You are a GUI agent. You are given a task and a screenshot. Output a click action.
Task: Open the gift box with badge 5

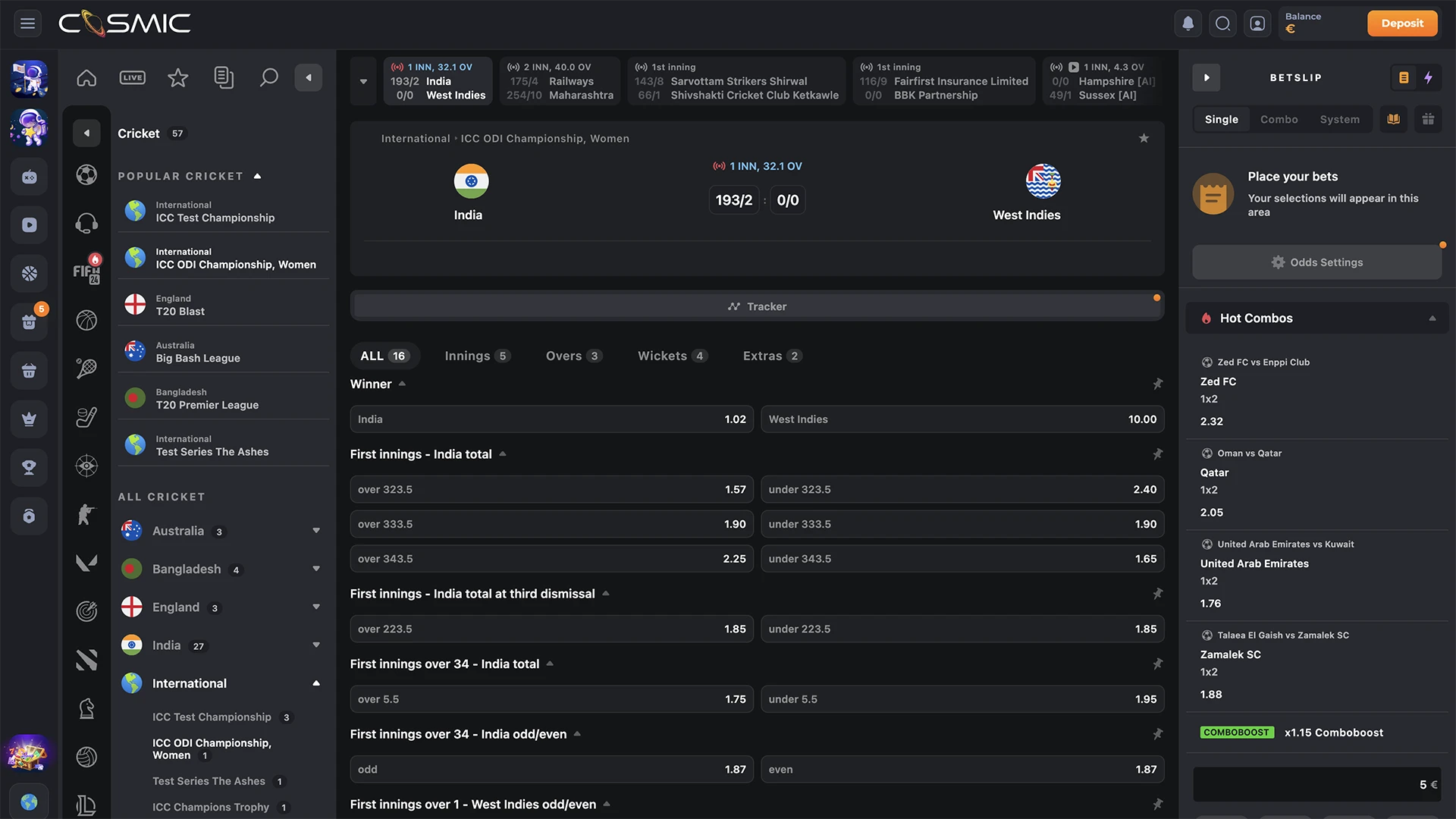pyautogui.click(x=30, y=322)
